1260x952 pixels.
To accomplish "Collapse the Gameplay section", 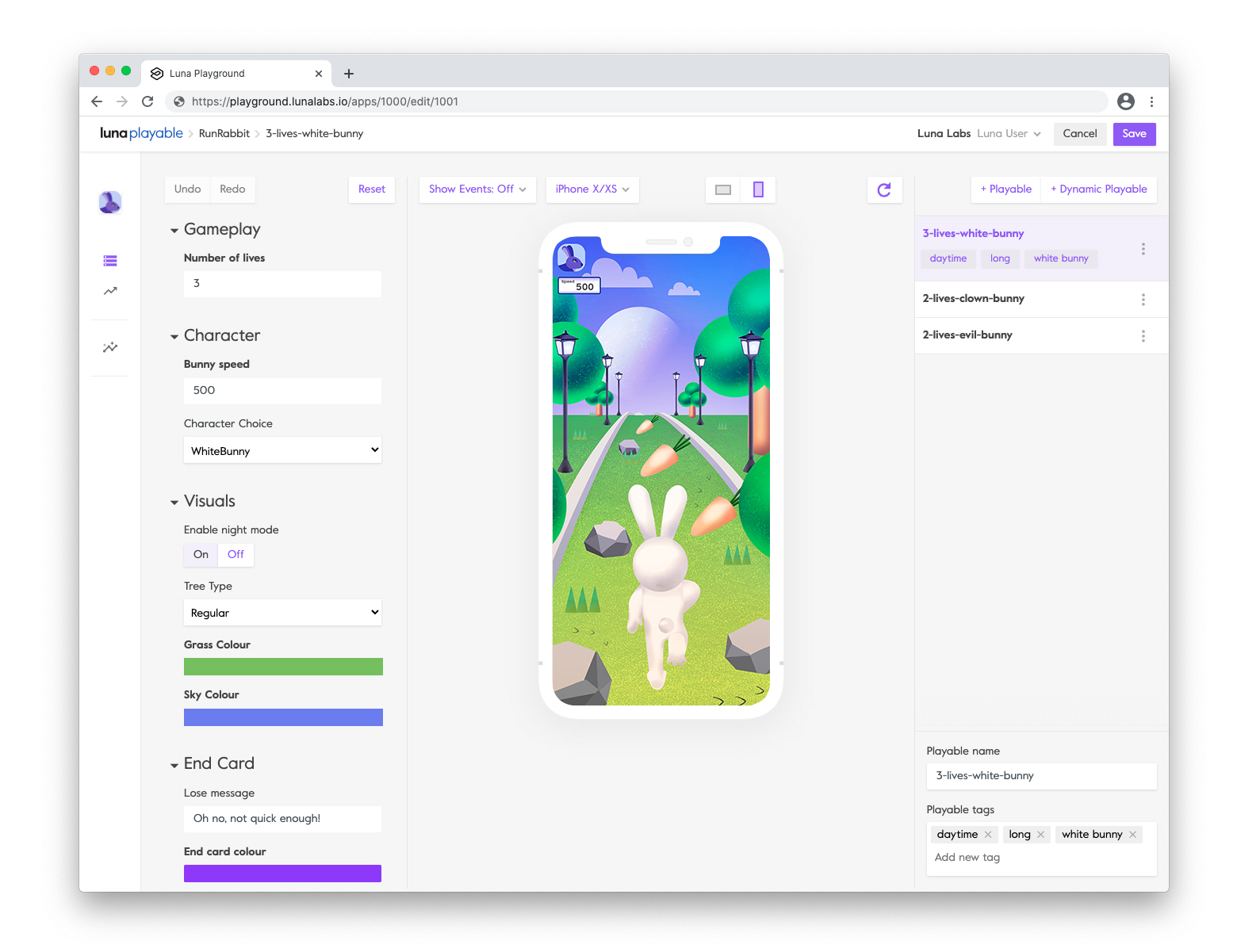I will pyautogui.click(x=174, y=231).
